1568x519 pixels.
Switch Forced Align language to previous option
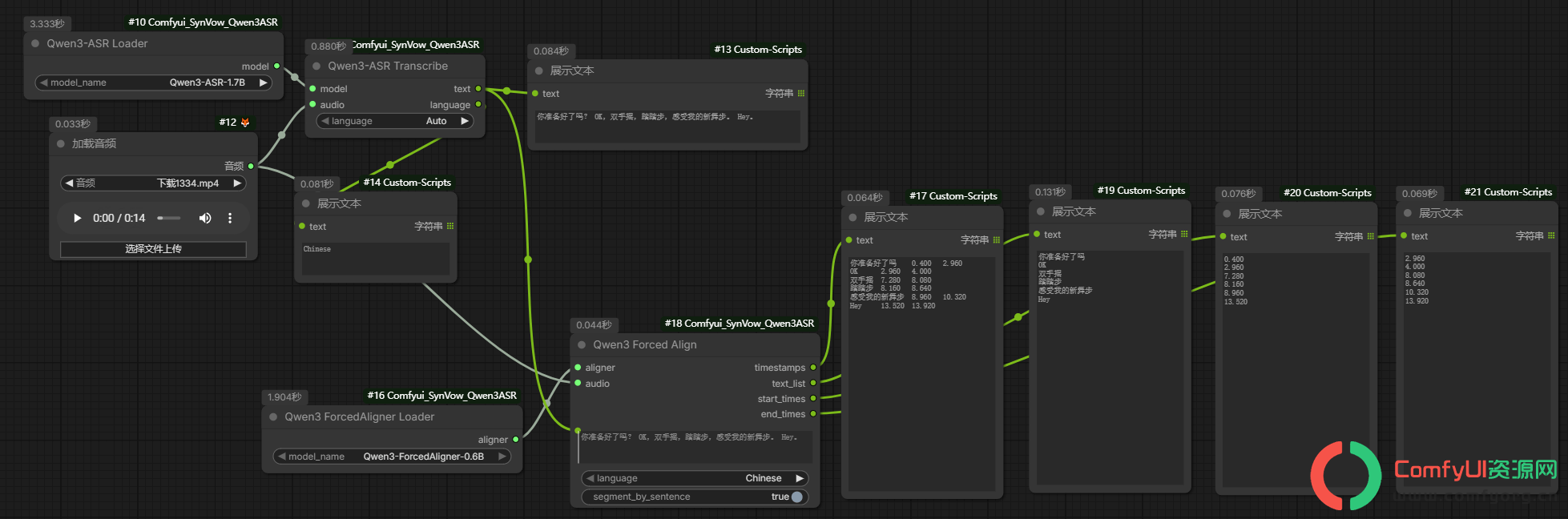(591, 478)
